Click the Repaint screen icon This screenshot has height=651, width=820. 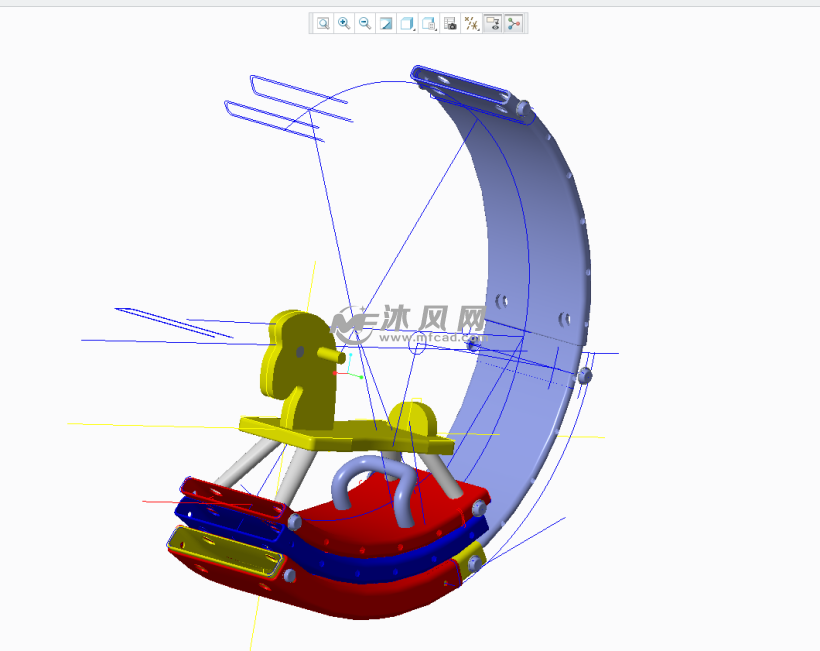click(386, 23)
